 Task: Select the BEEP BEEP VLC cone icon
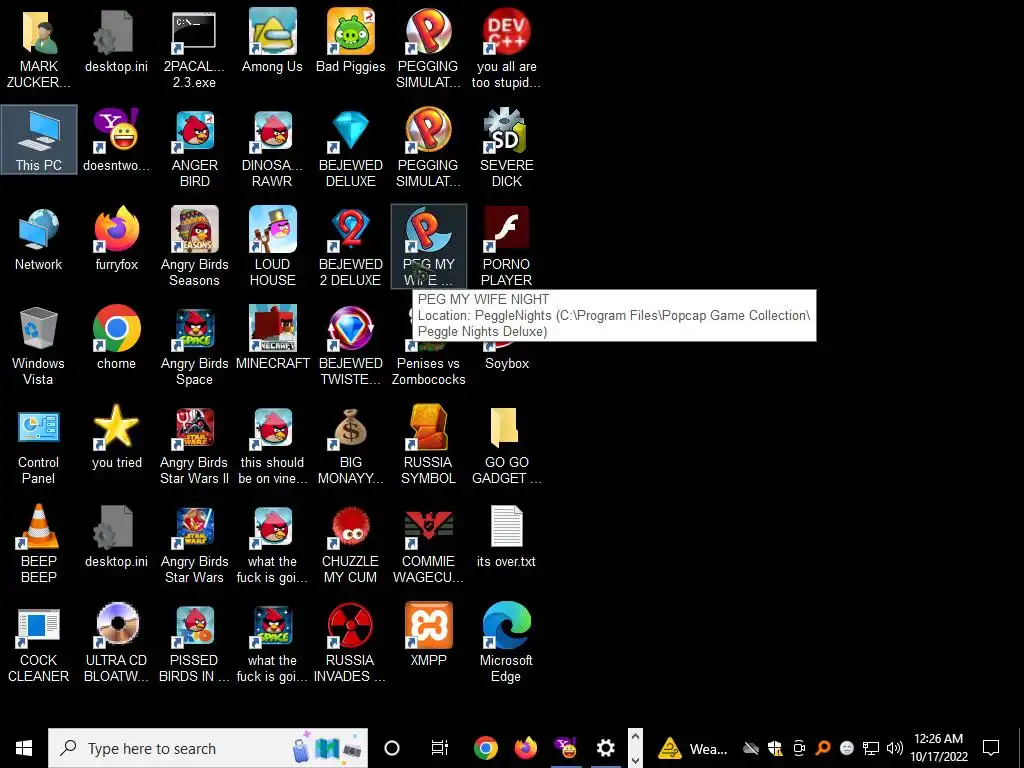pos(39,544)
